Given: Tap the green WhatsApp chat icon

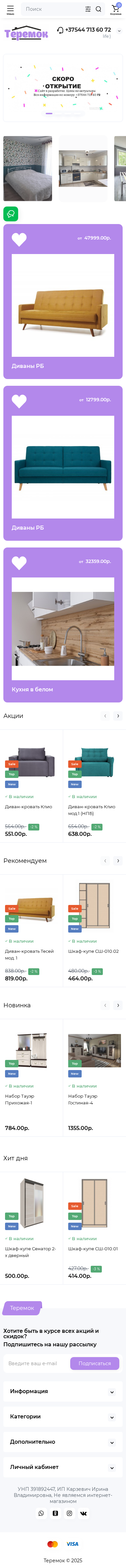Looking at the screenshot, I should pos(10,214).
